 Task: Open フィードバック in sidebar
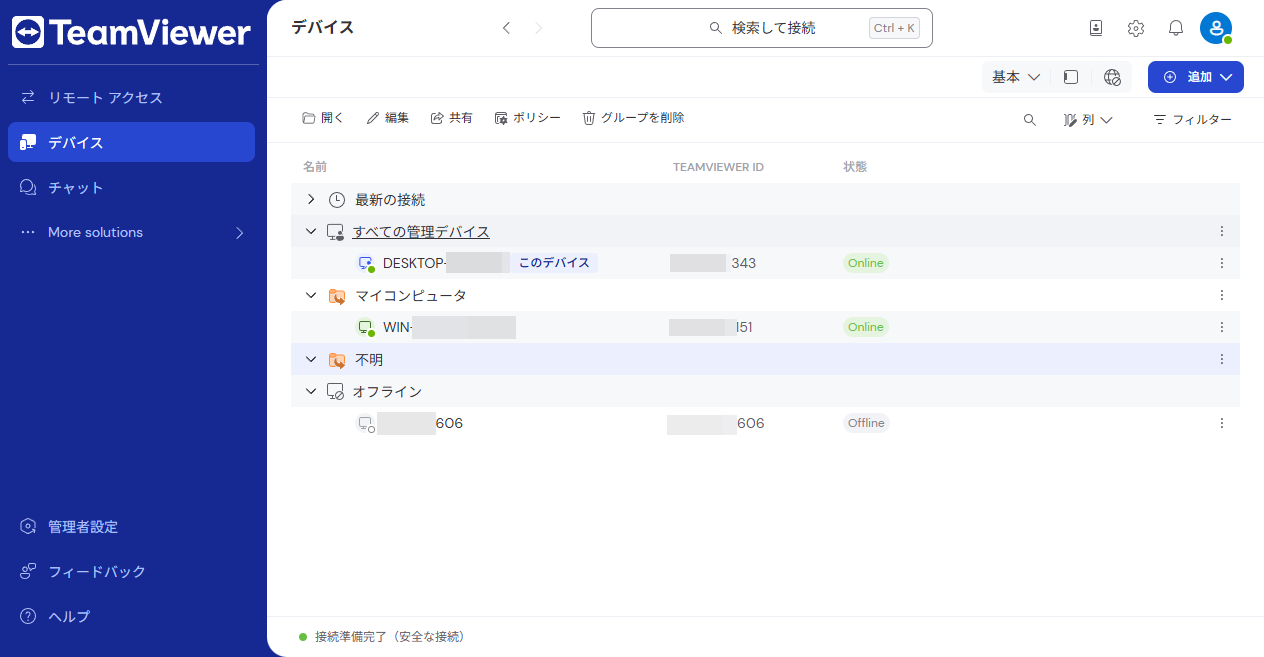point(131,571)
